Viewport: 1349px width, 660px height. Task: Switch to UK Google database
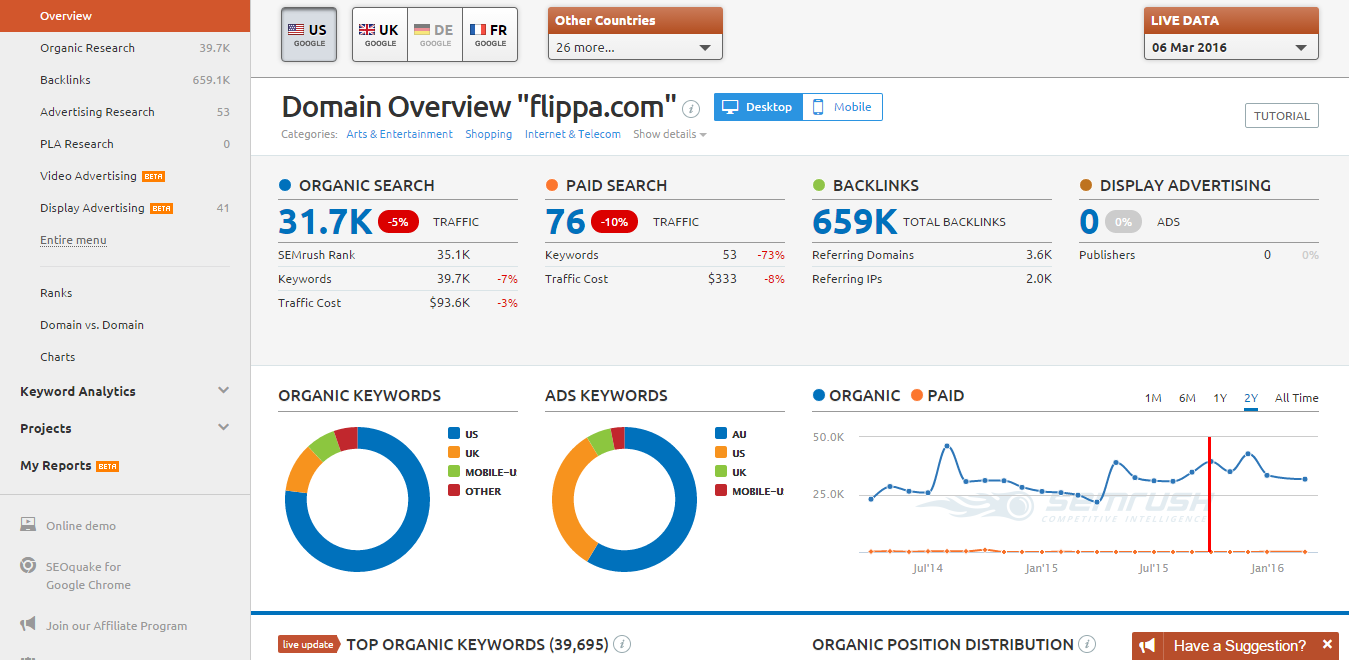[380, 35]
